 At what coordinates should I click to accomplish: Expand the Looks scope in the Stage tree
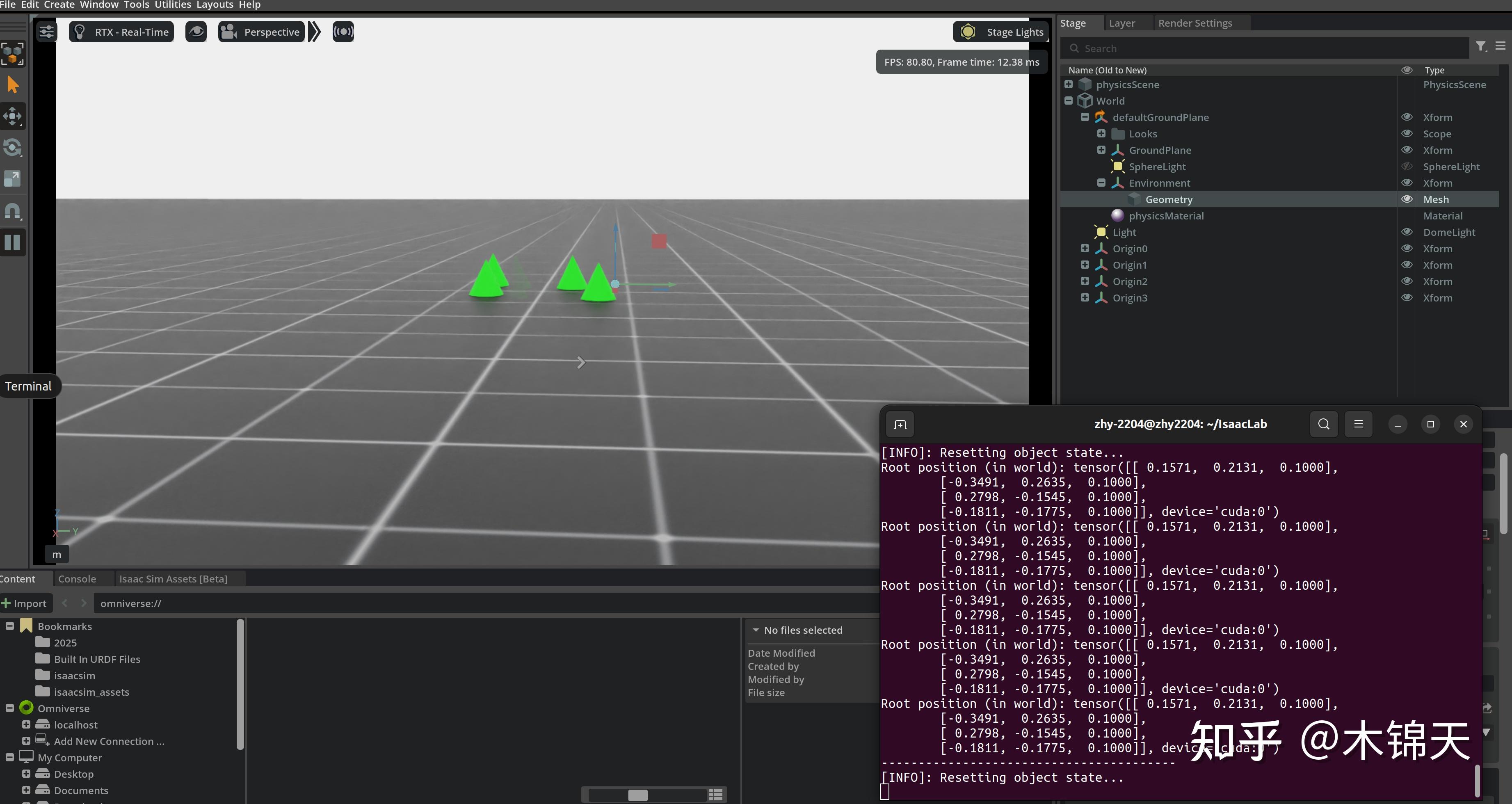tap(1101, 133)
